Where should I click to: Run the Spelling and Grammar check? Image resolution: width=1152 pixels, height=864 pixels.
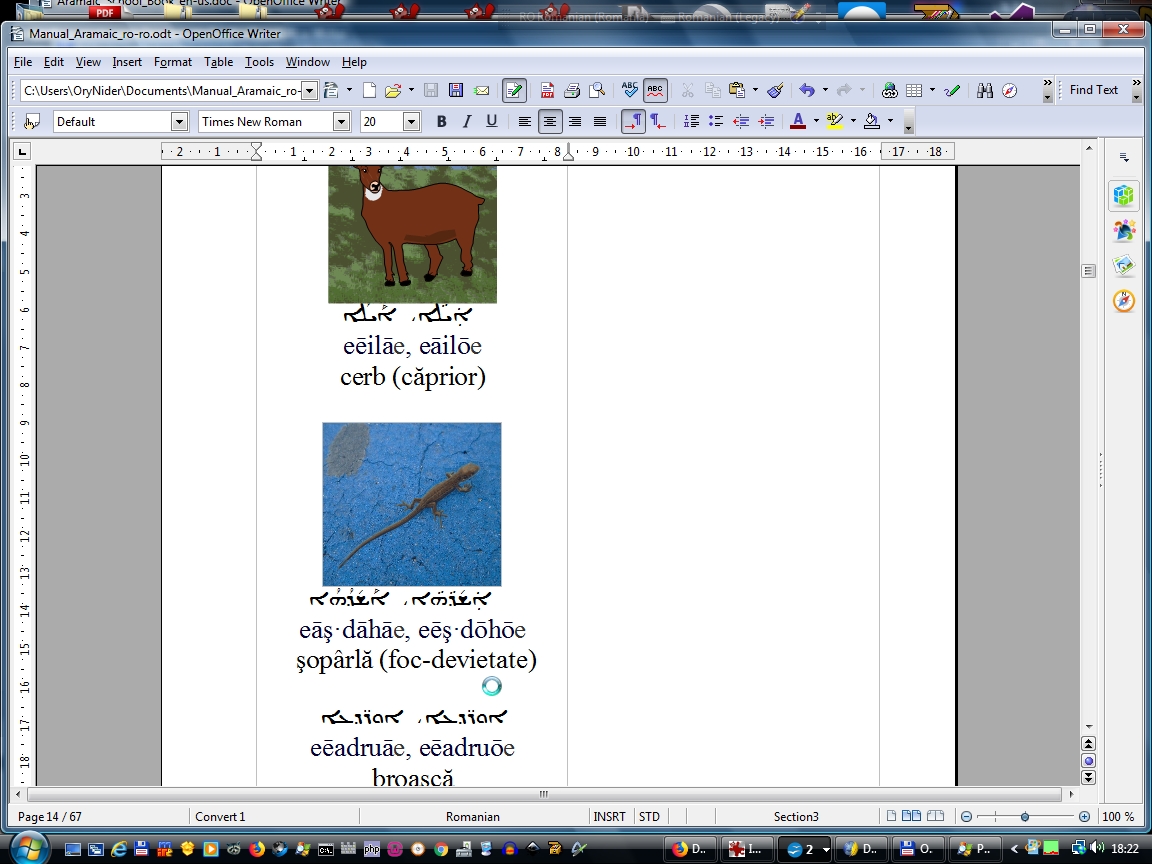point(629,91)
